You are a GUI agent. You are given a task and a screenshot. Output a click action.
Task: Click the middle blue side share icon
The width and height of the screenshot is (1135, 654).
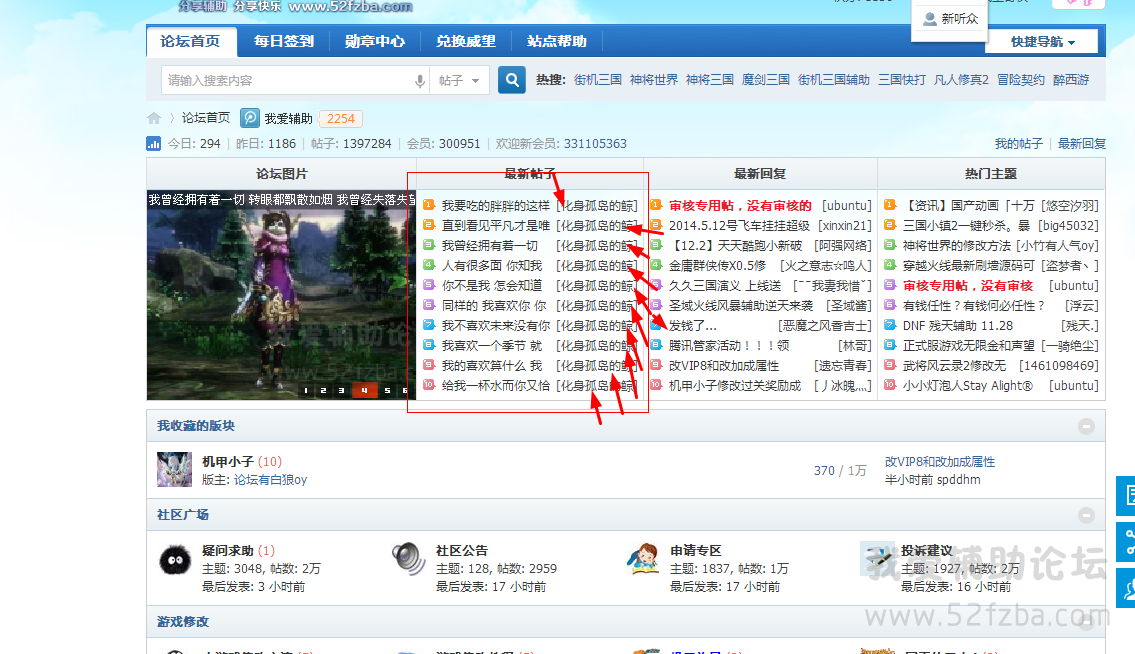coord(1126,542)
